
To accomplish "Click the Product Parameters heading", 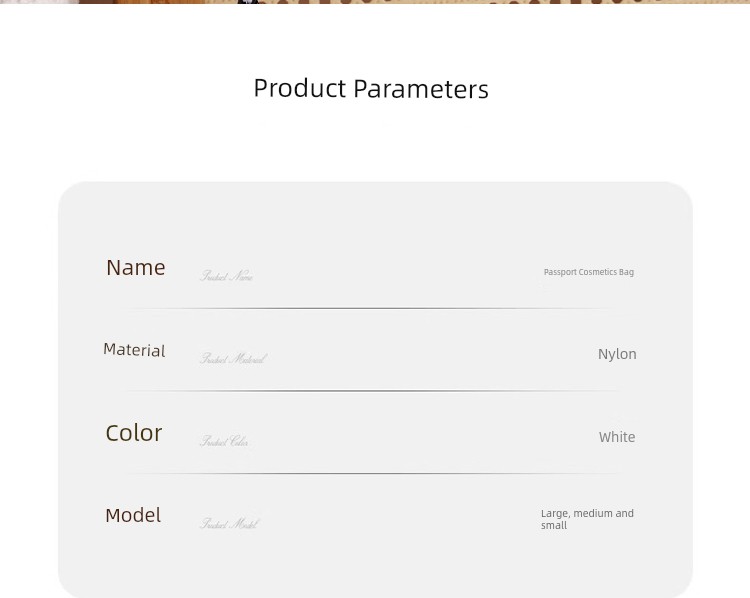I will click(x=371, y=89).
